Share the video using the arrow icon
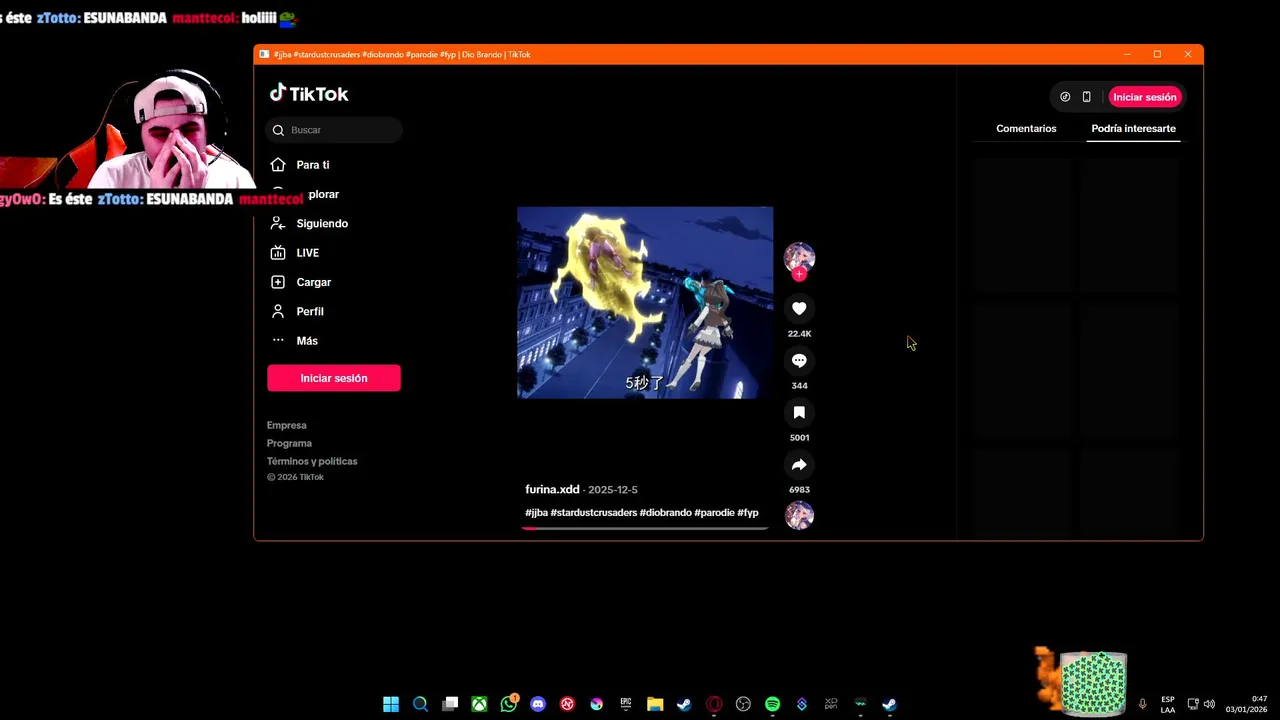 tap(799, 465)
